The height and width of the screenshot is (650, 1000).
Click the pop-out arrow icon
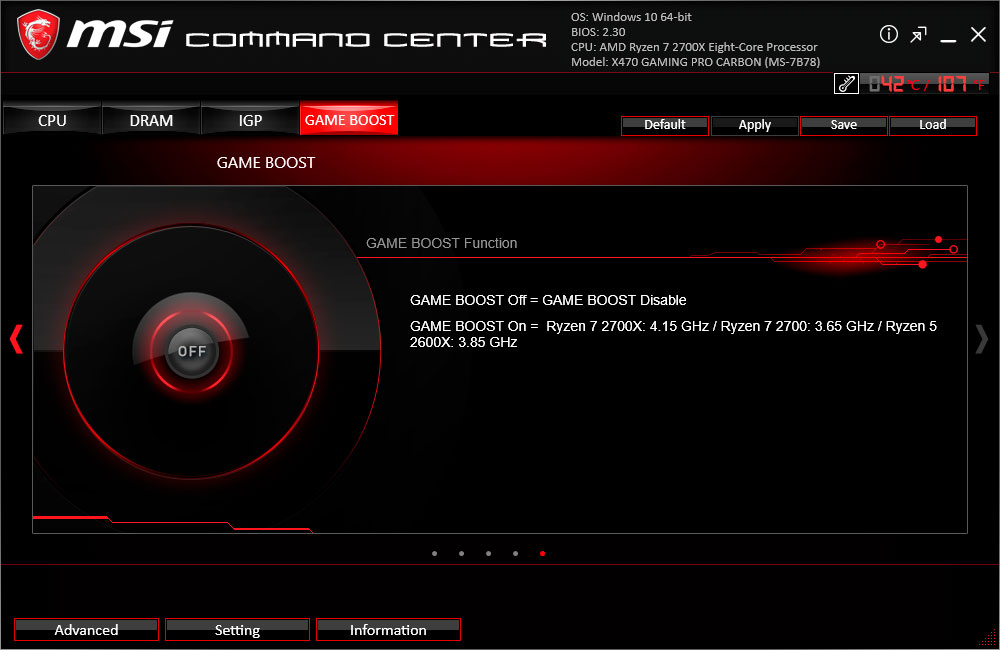click(918, 36)
